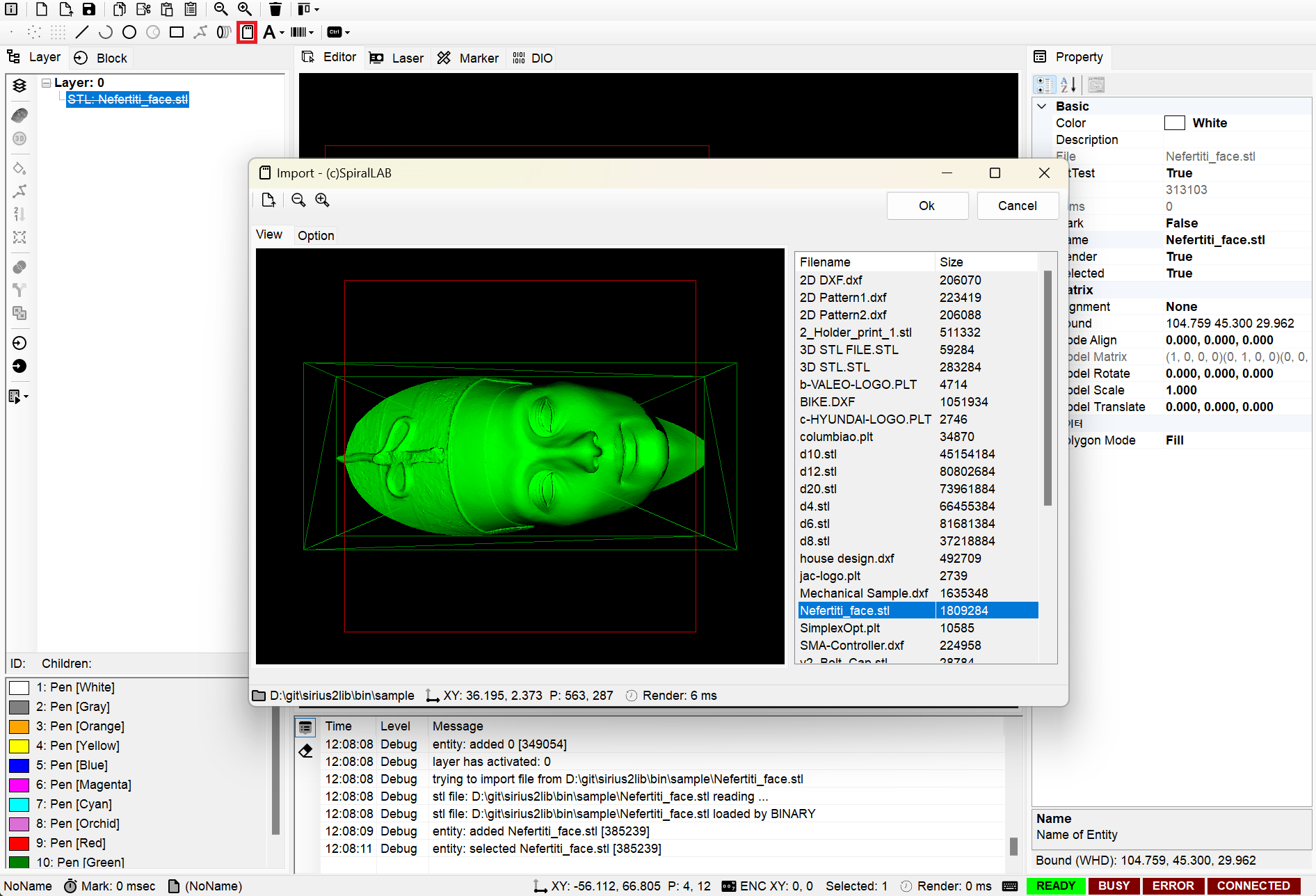The width and height of the screenshot is (1316, 896).
Task: Click the Size column header
Action: 986,262
